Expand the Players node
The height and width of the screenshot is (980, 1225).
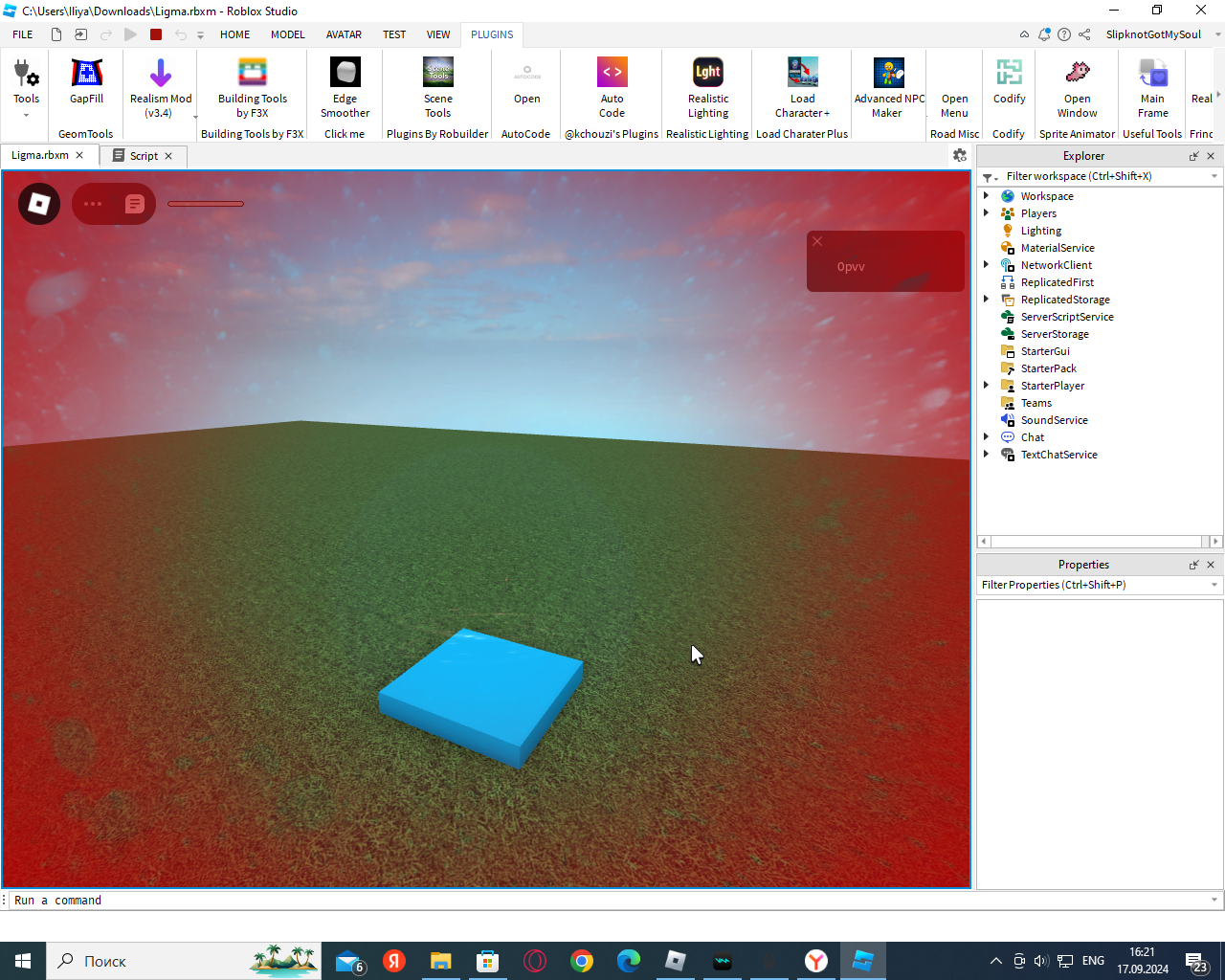(986, 212)
